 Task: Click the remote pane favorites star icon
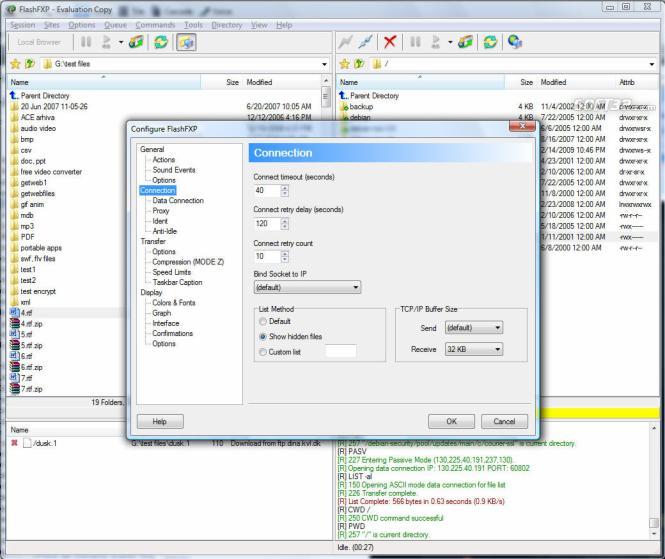click(x=344, y=64)
